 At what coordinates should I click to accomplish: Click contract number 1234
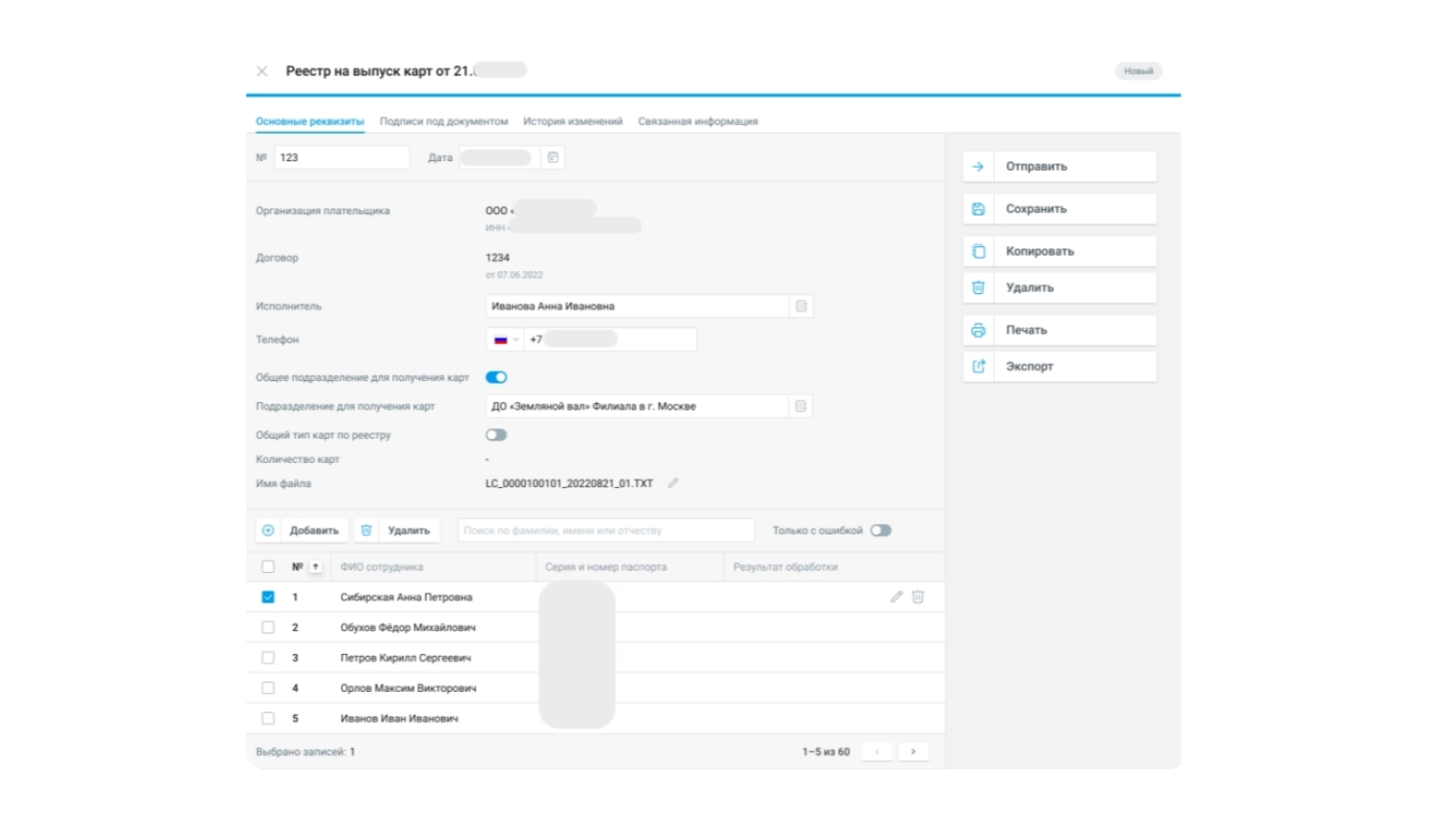pos(497,258)
